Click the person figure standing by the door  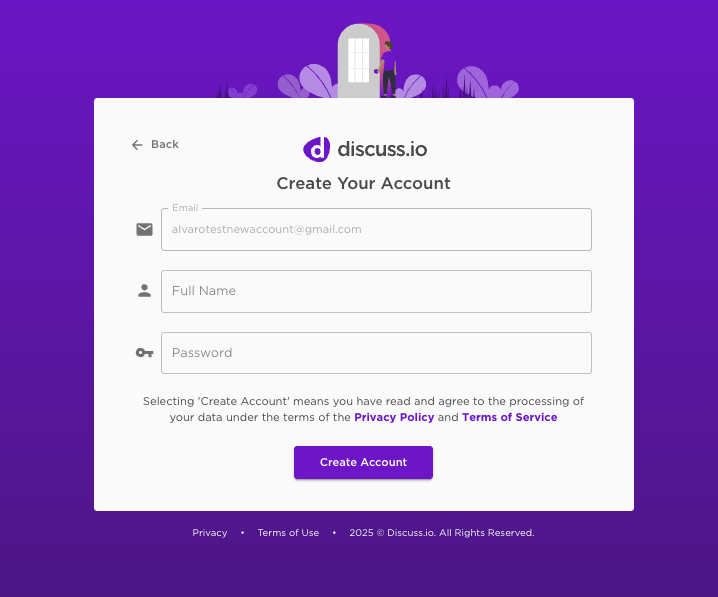[388, 69]
